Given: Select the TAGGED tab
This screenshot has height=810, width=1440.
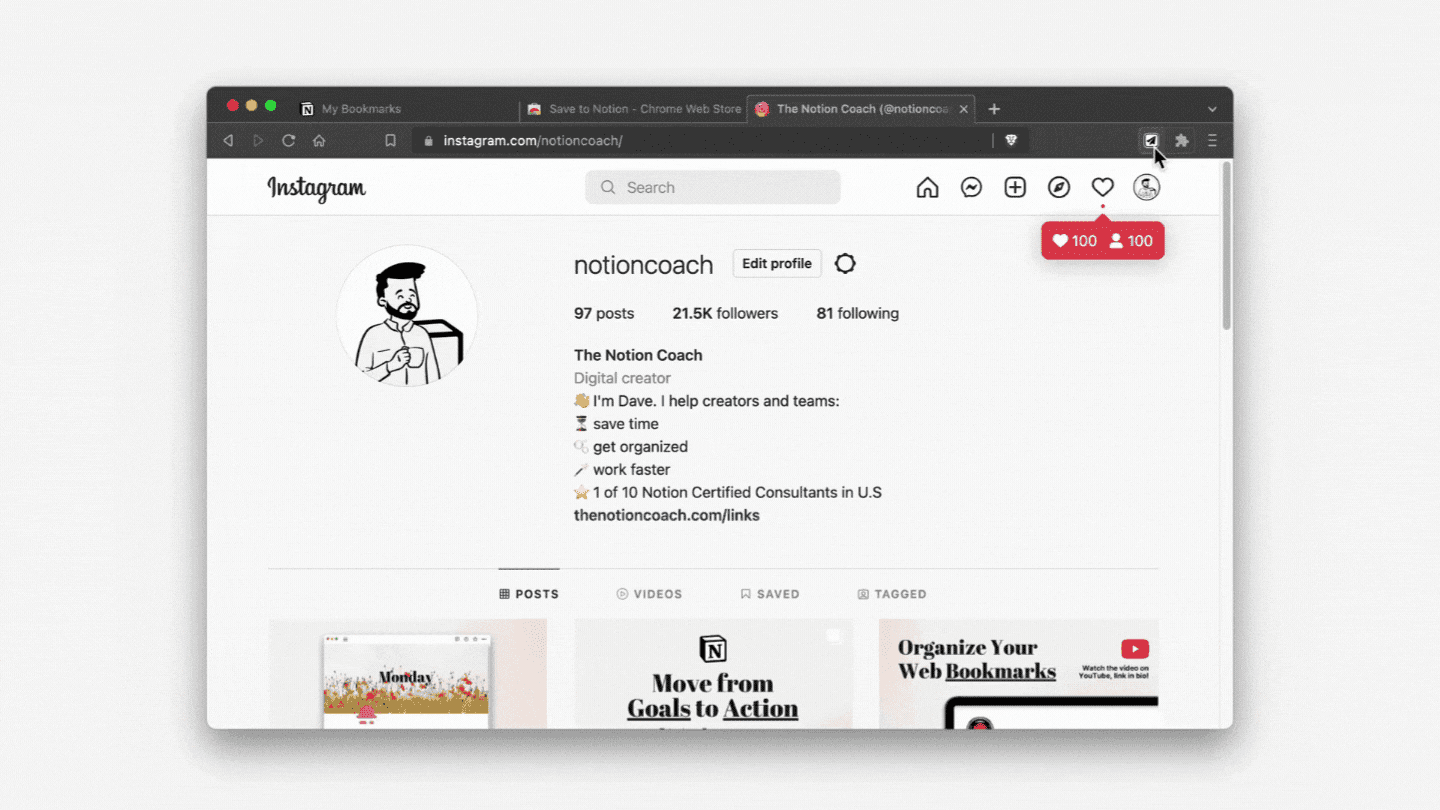Looking at the screenshot, I should [x=892, y=594].
